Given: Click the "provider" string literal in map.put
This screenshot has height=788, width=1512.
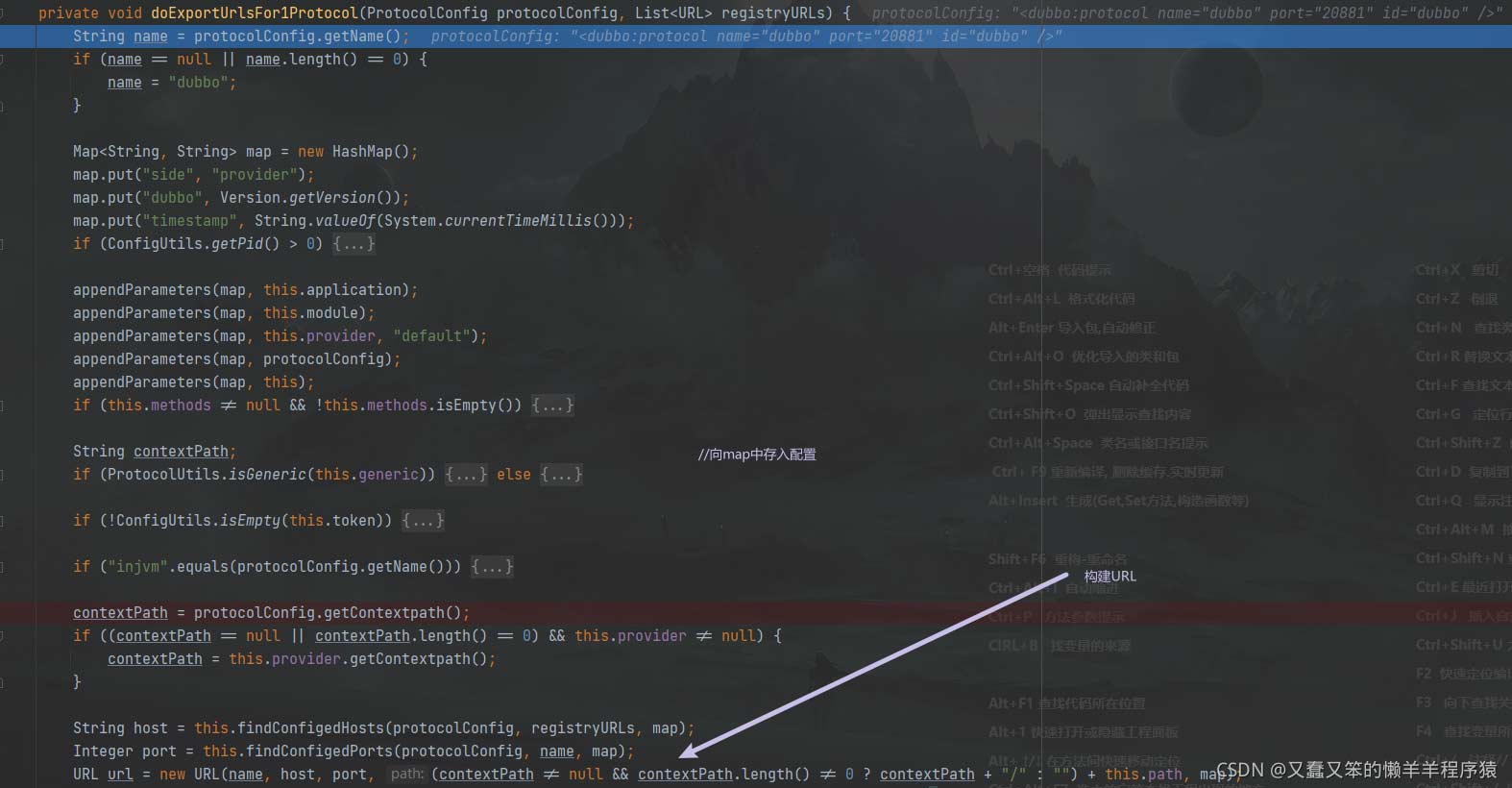Looking at the screenshot, I should pos(255,175).
